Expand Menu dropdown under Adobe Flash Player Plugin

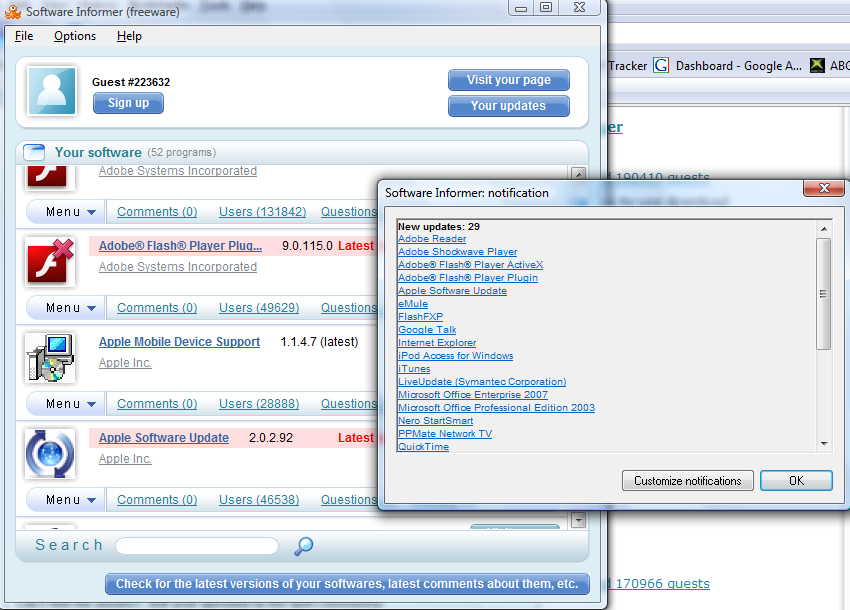(66, 308)
